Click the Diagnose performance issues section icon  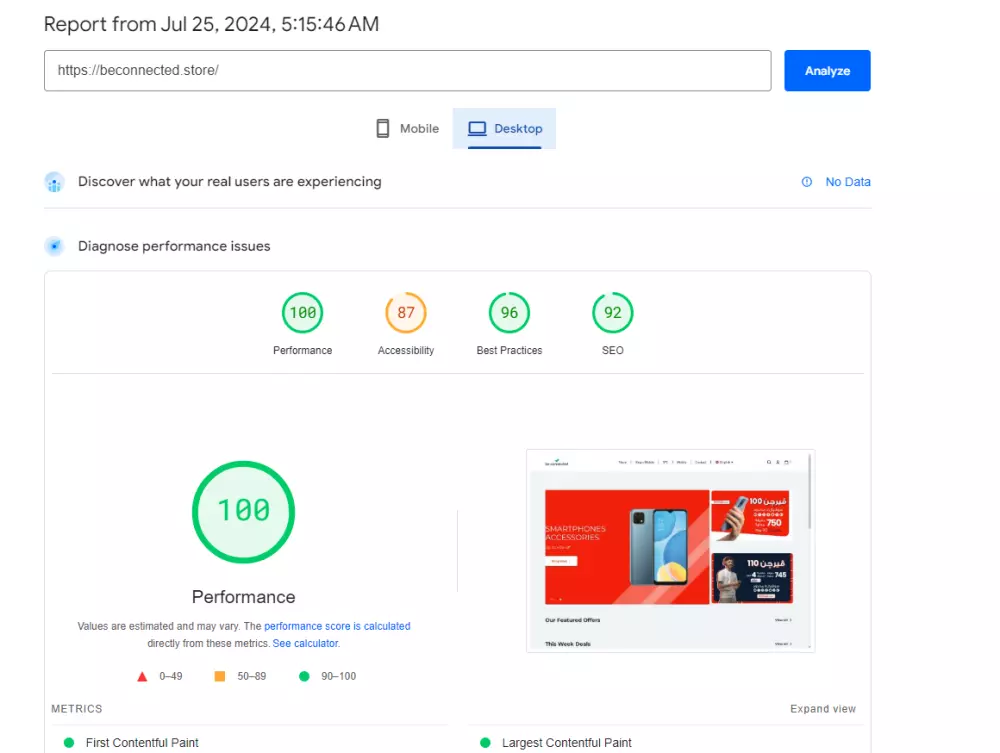(x=54, y=246)
